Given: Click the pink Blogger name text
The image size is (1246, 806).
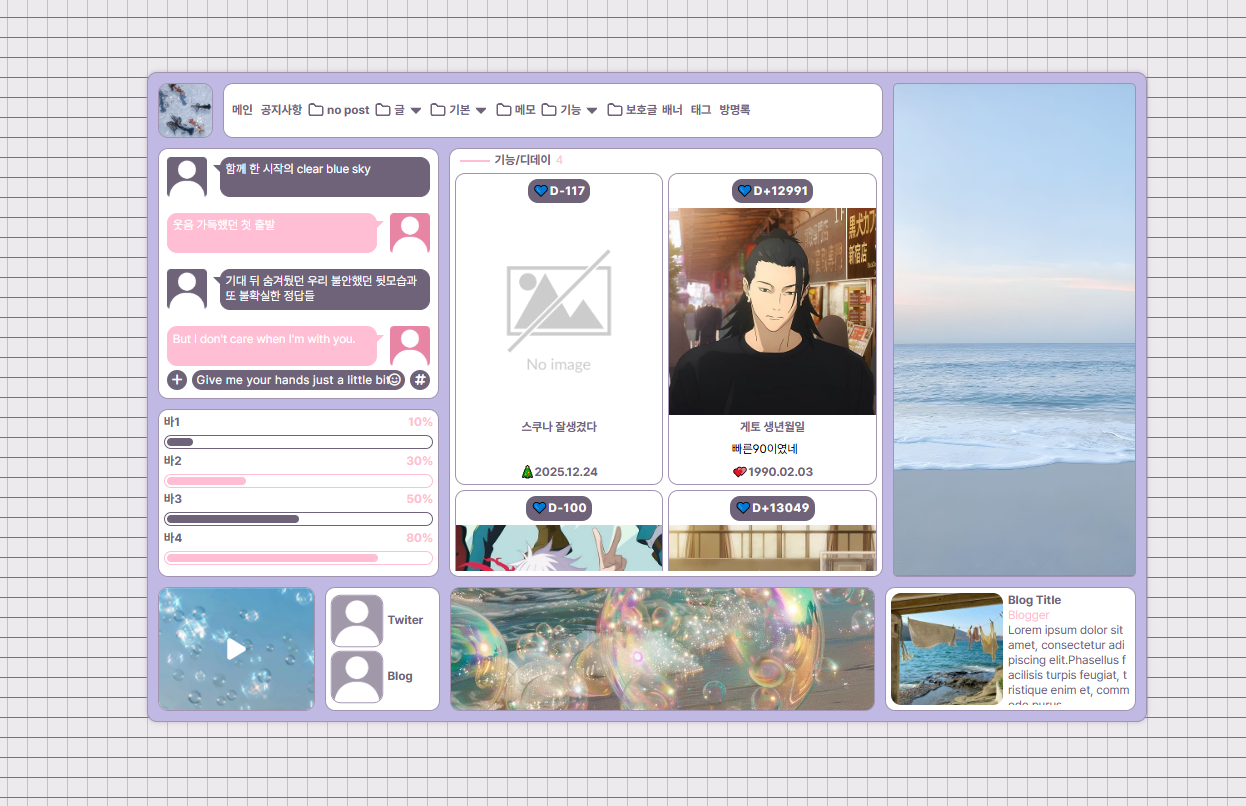Looking at the screenshot, I should click(x=1029, y=615).
